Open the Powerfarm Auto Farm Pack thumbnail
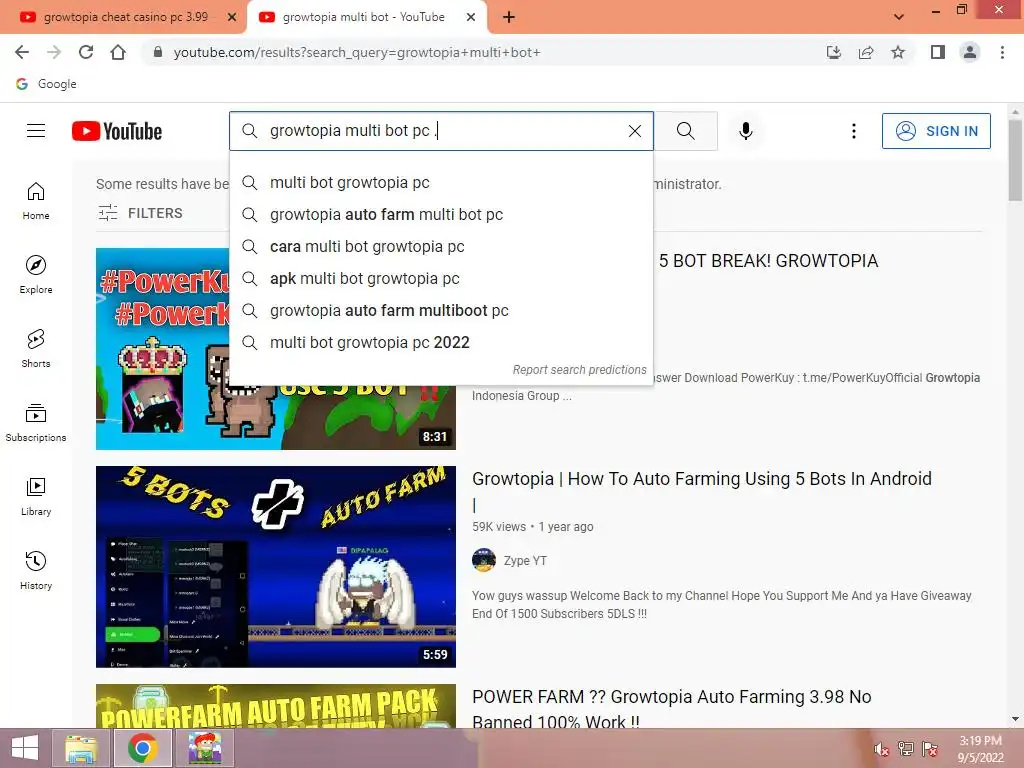This screenshot has height=768, width=1024. [x=276, y=706]
